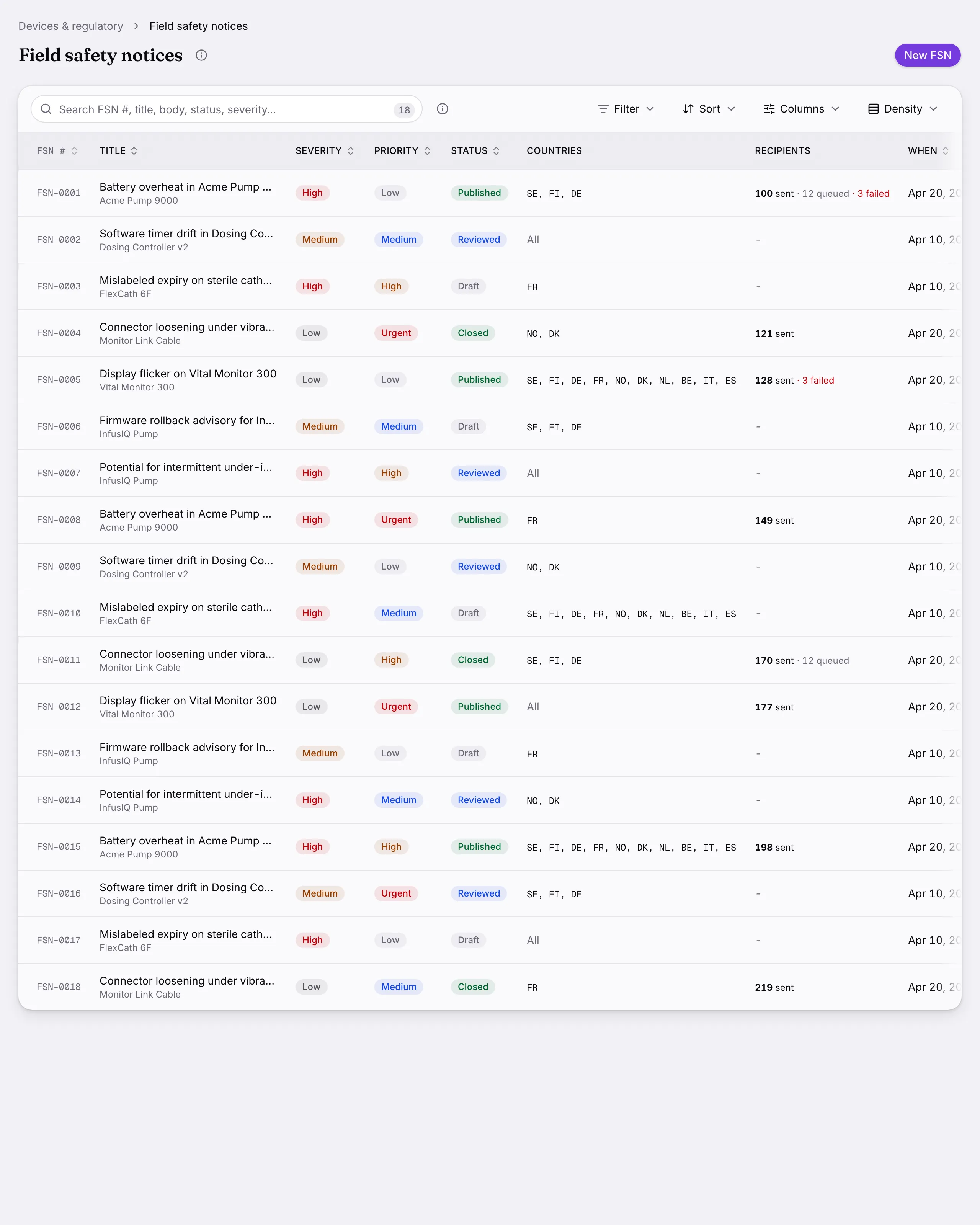Sort by Status column arrows
This screenshot has height=1225, width=980.
point(496,150)
